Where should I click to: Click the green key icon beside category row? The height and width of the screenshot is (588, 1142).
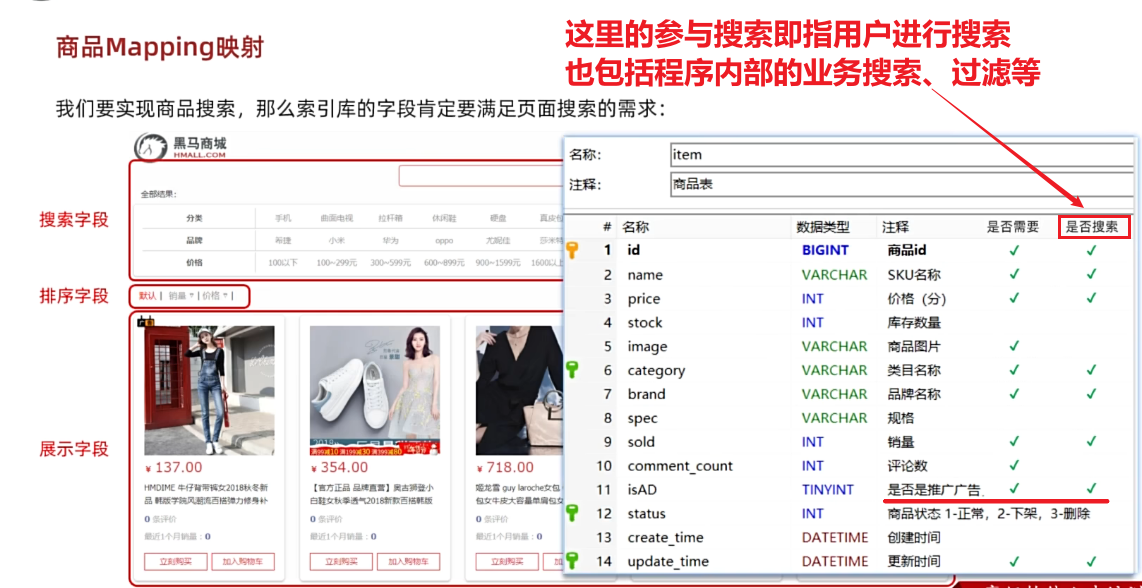572,370
